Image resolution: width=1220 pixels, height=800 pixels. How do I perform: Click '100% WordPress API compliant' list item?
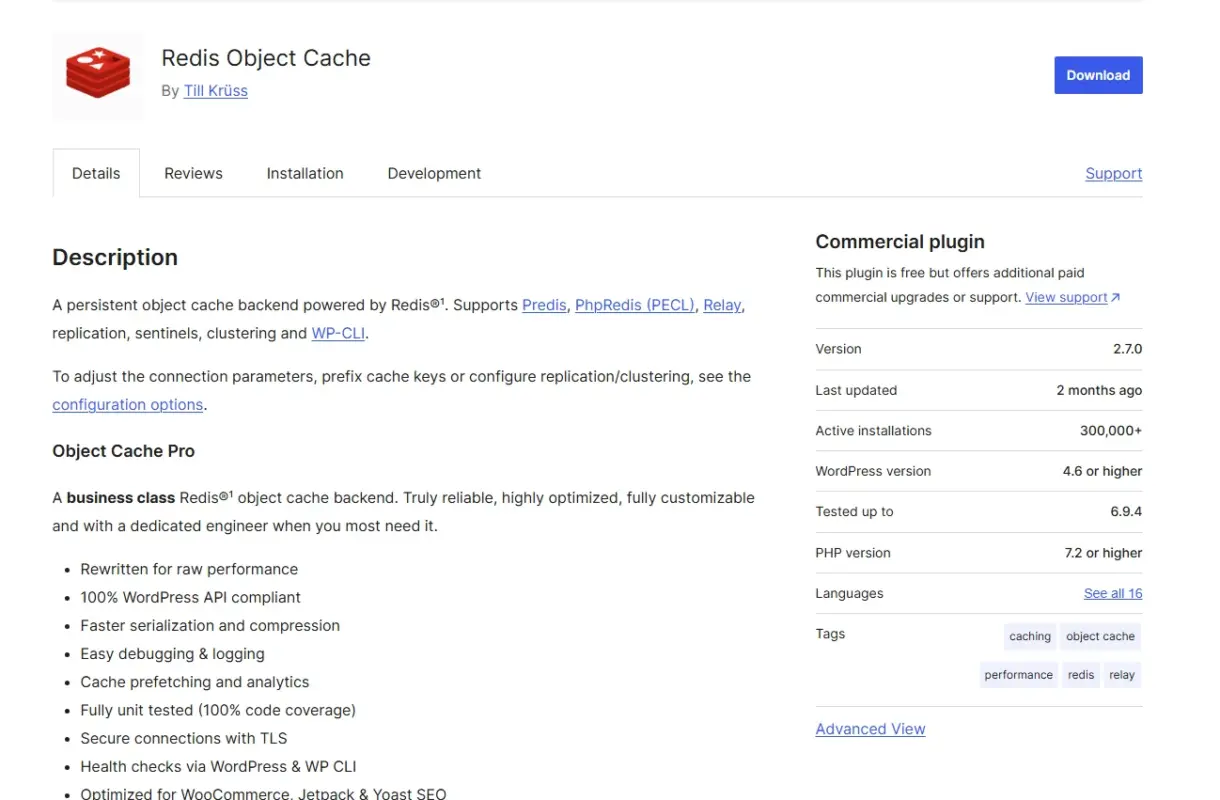pyautogui.click(x=190, y=597)
